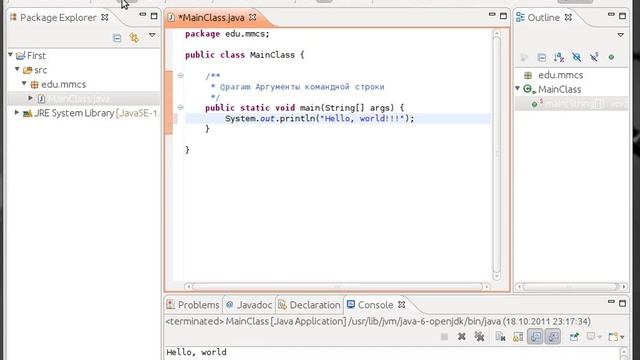This screenshot has width=640, height=360.
Task: Close the Console view tab
Action: (402, 305)
